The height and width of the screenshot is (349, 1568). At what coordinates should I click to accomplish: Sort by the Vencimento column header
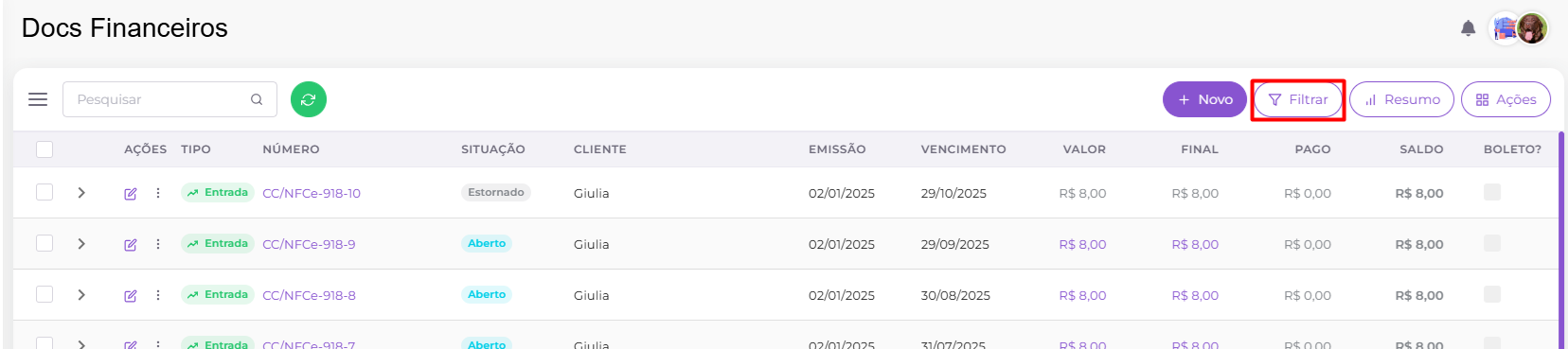click(x=963, y=149)
